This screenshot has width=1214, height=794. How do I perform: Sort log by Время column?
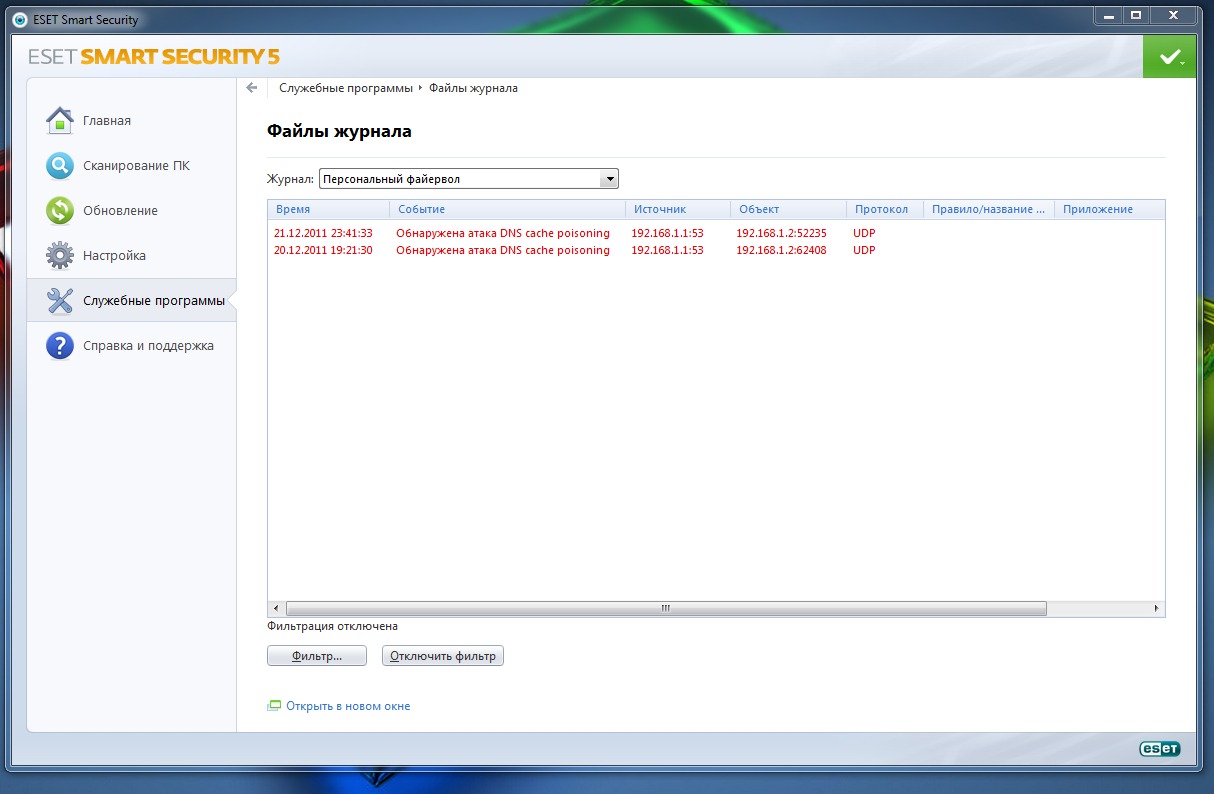(x=328, y=209)
